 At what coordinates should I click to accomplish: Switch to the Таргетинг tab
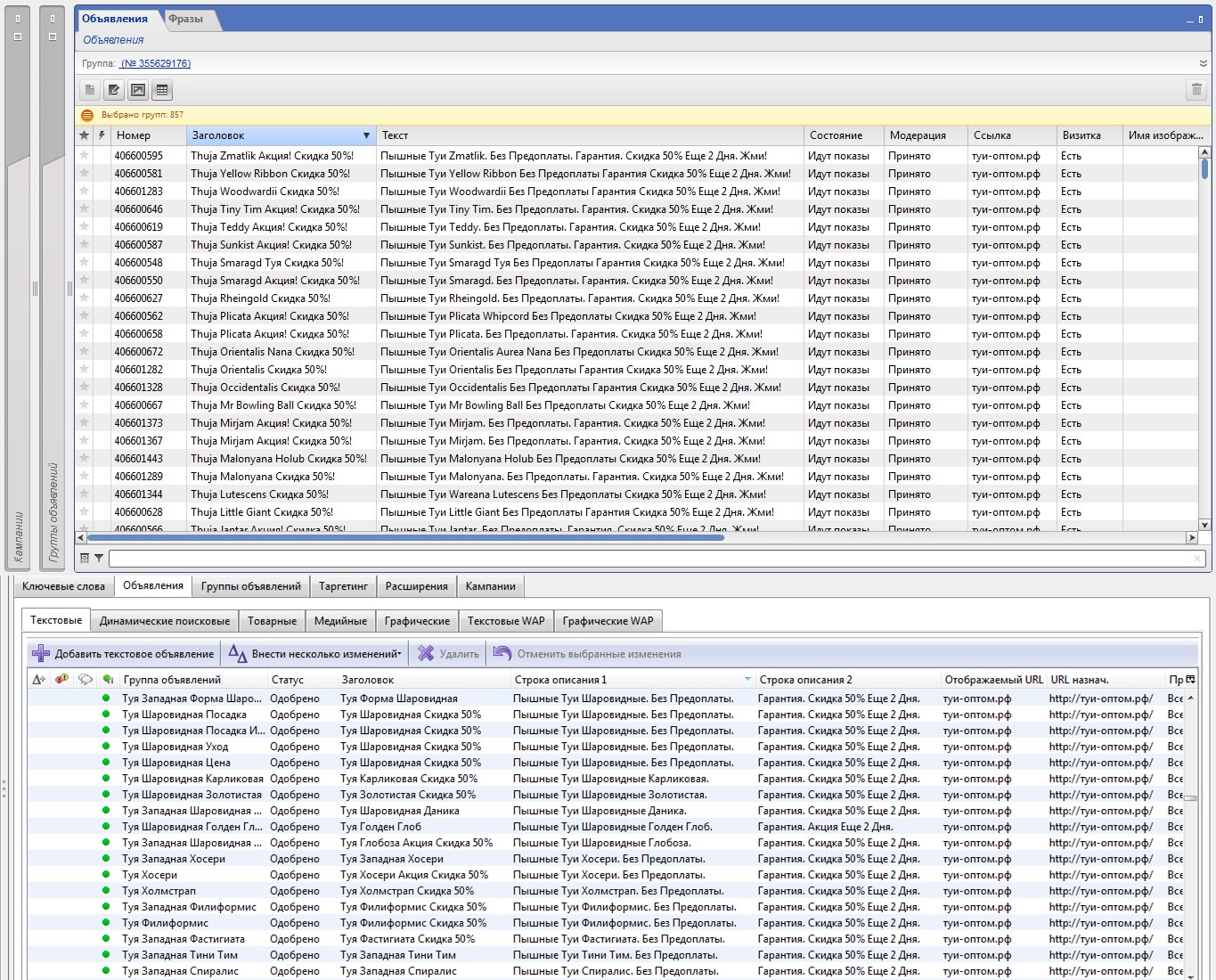click(344, 586)
